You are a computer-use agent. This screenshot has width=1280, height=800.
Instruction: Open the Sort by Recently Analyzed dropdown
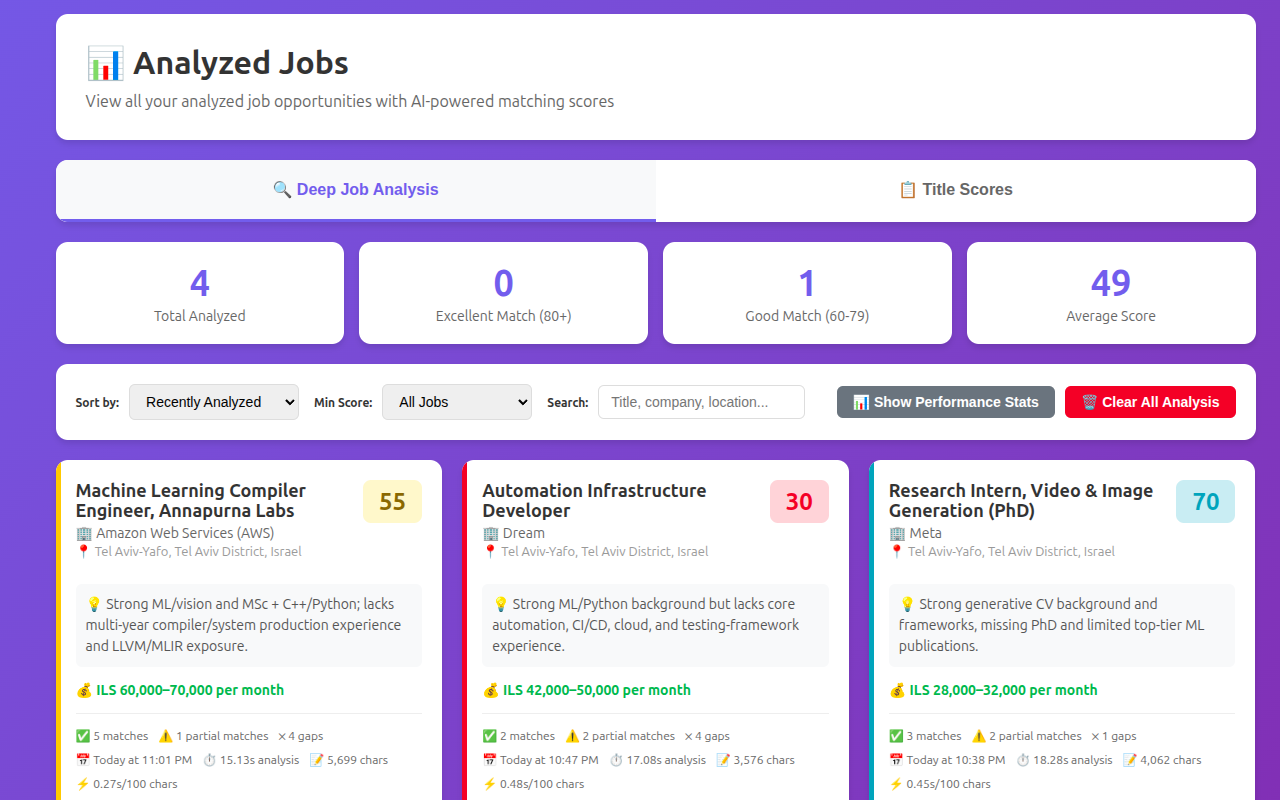pos(213,402)
